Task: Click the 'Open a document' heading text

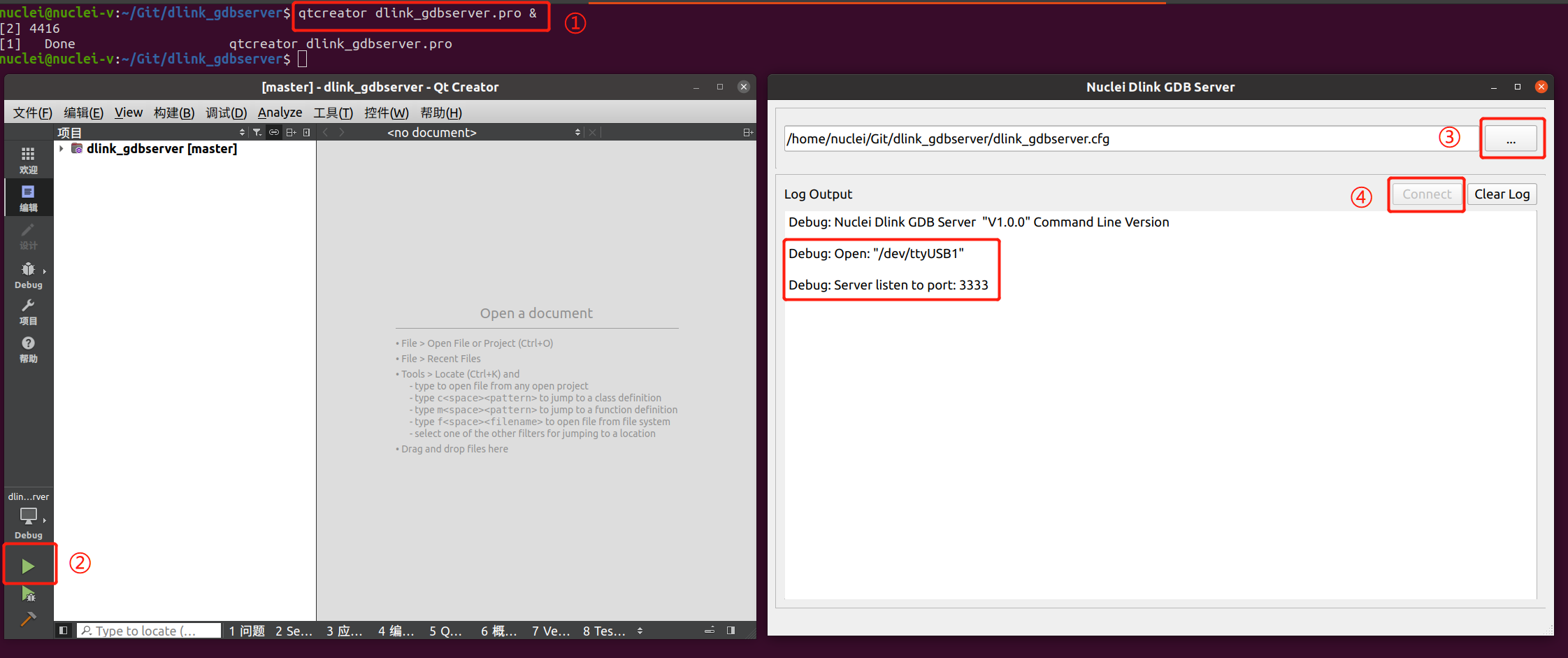Action: point(536,313)
